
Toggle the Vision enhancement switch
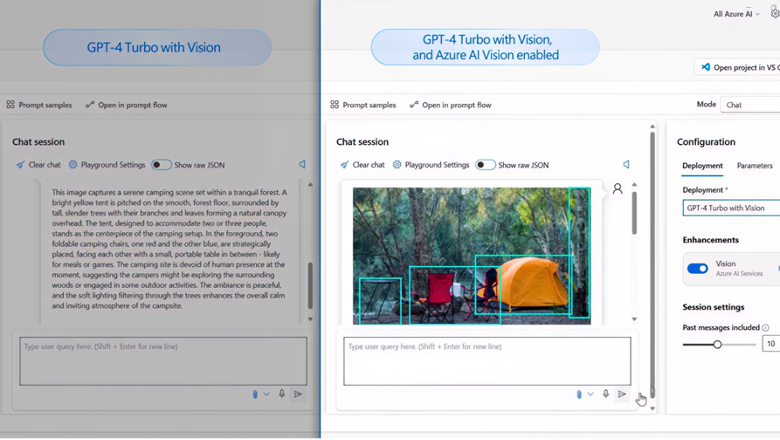697,268
